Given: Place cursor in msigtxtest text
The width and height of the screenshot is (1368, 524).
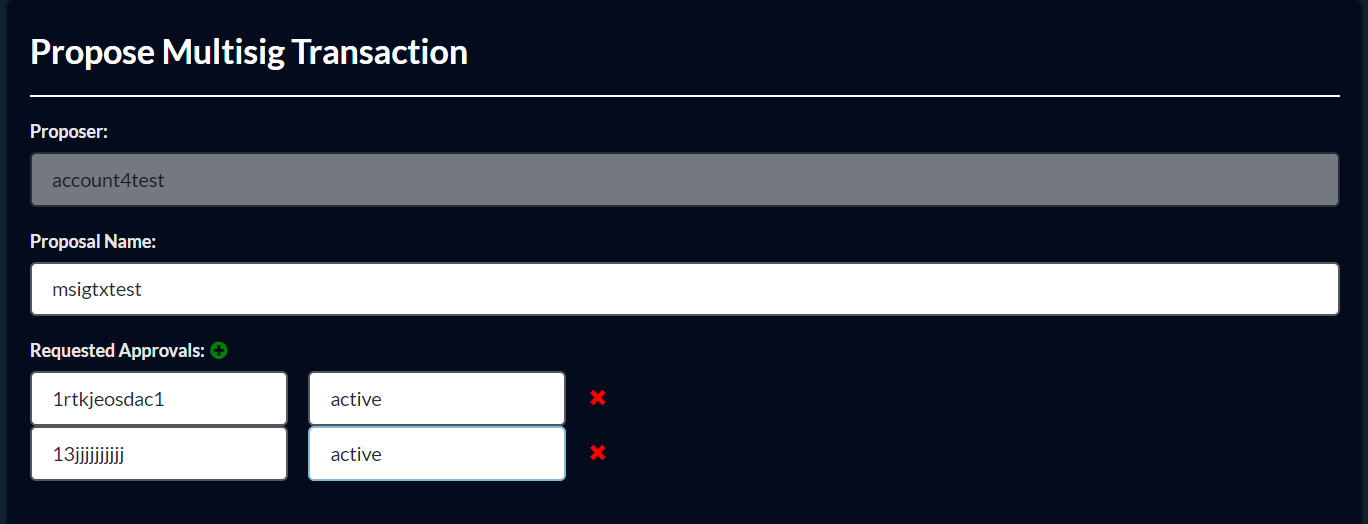Looking at the screenshot, I should [x=97, y=290].
